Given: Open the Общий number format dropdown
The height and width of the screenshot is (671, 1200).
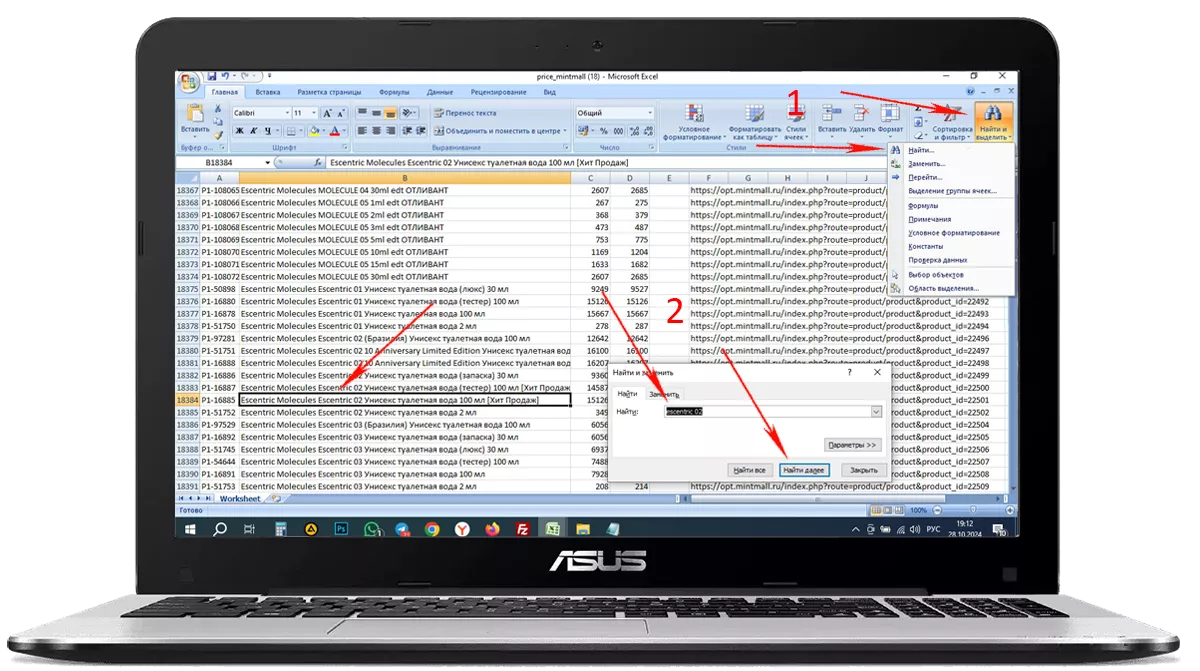Looking at the screenshot, I should tap(650, 113).
